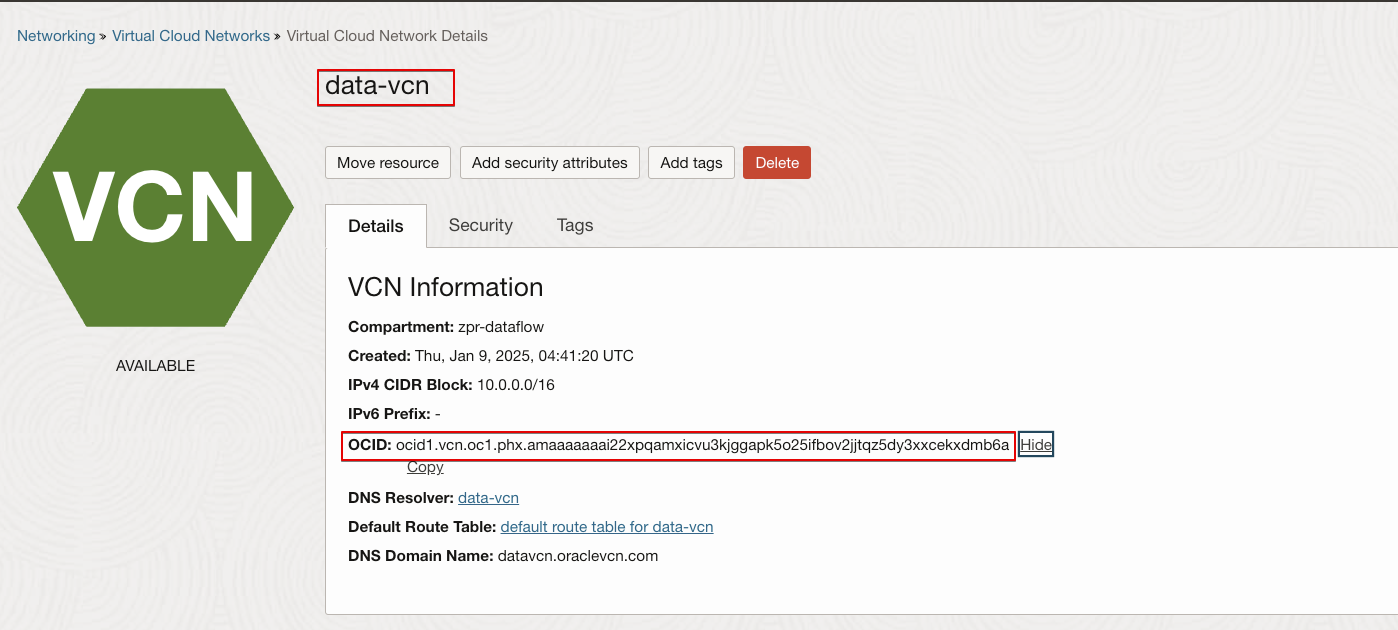Open the DNS Resolver data-vcn link
The width and height of the screenshot is (1398, 630).
[x=488, y=498]
